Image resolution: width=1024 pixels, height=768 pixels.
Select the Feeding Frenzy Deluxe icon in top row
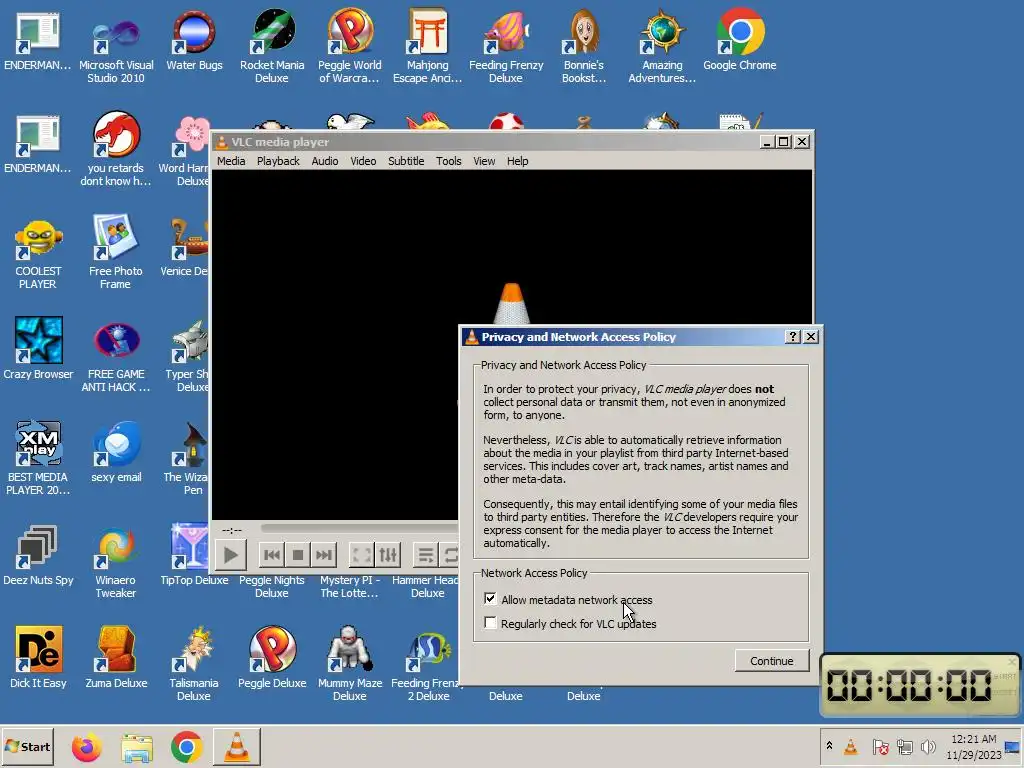click(506, 46)
